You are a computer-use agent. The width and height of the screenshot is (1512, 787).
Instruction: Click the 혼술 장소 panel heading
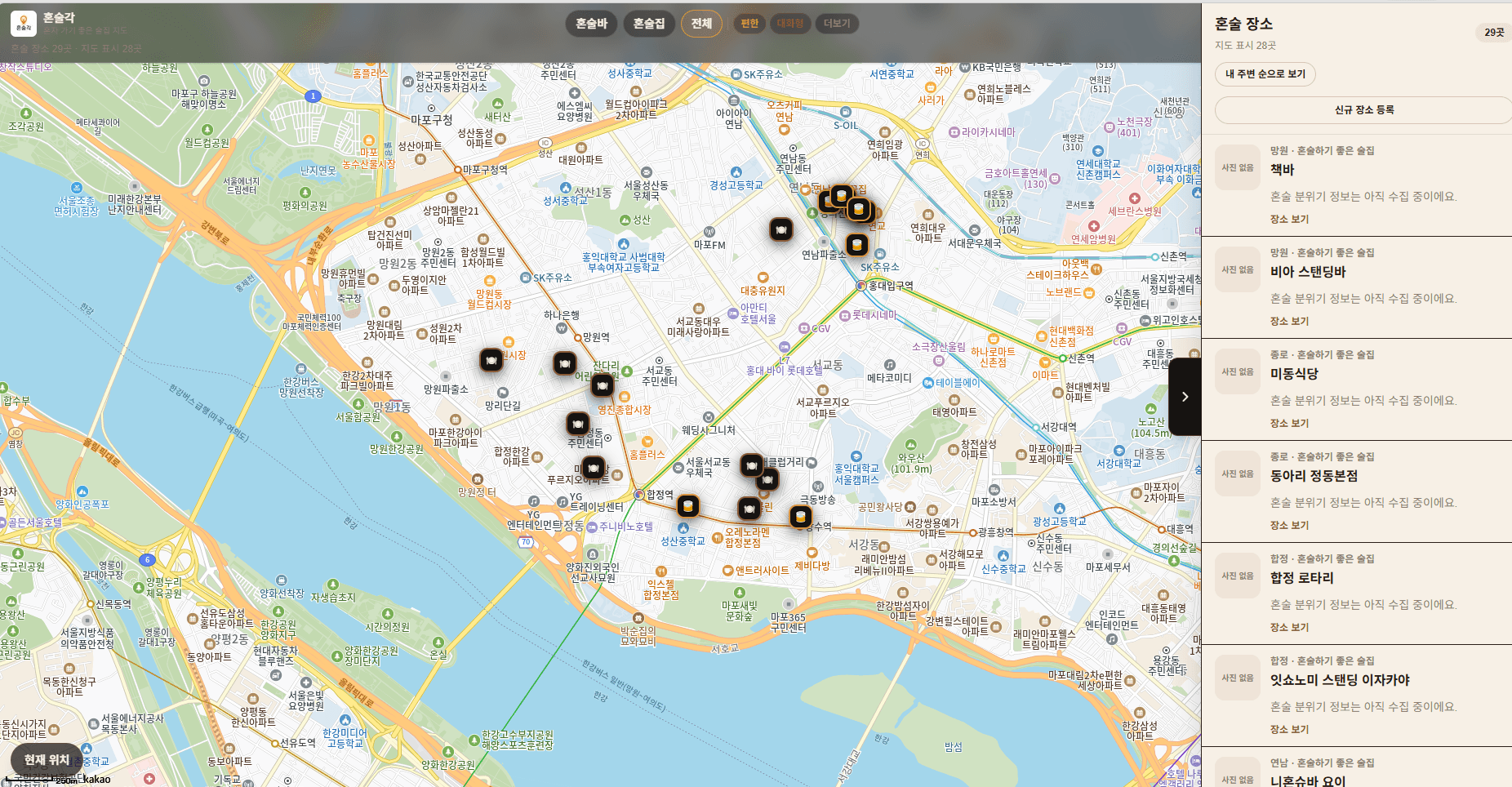pos(1243,24)
